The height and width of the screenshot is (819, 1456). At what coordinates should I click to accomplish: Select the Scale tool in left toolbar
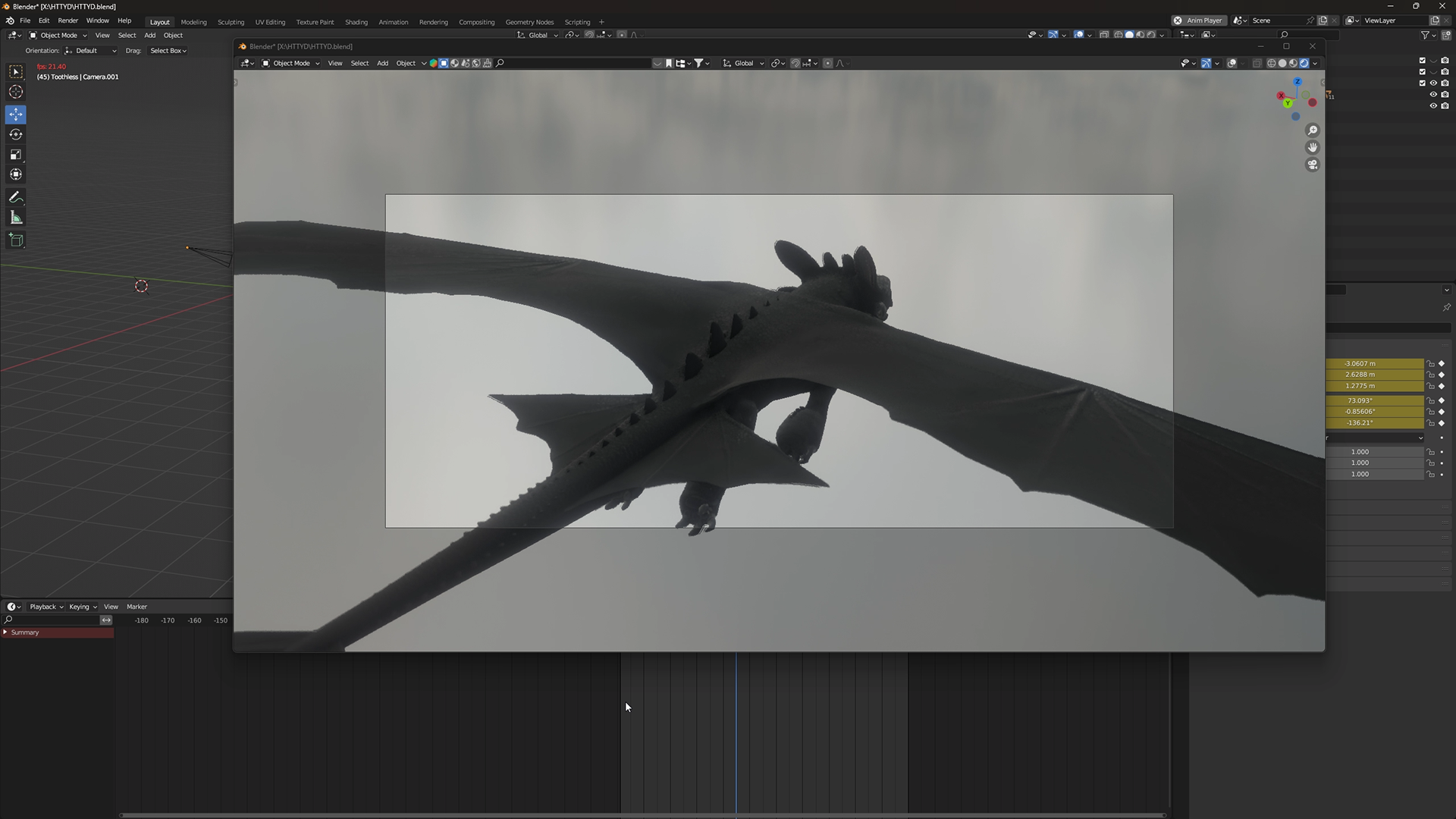point(16,155)
